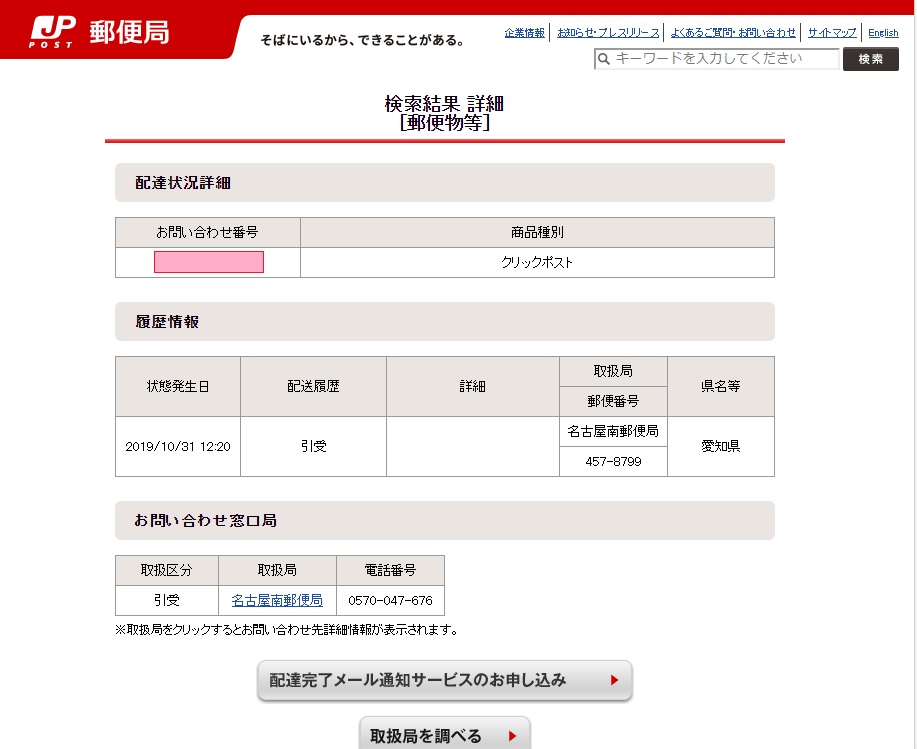This screenshot has width=917, height=749.
Task: Select the 引受 delivery history cell
Action: pyautogui.click(x=313, y=447)
